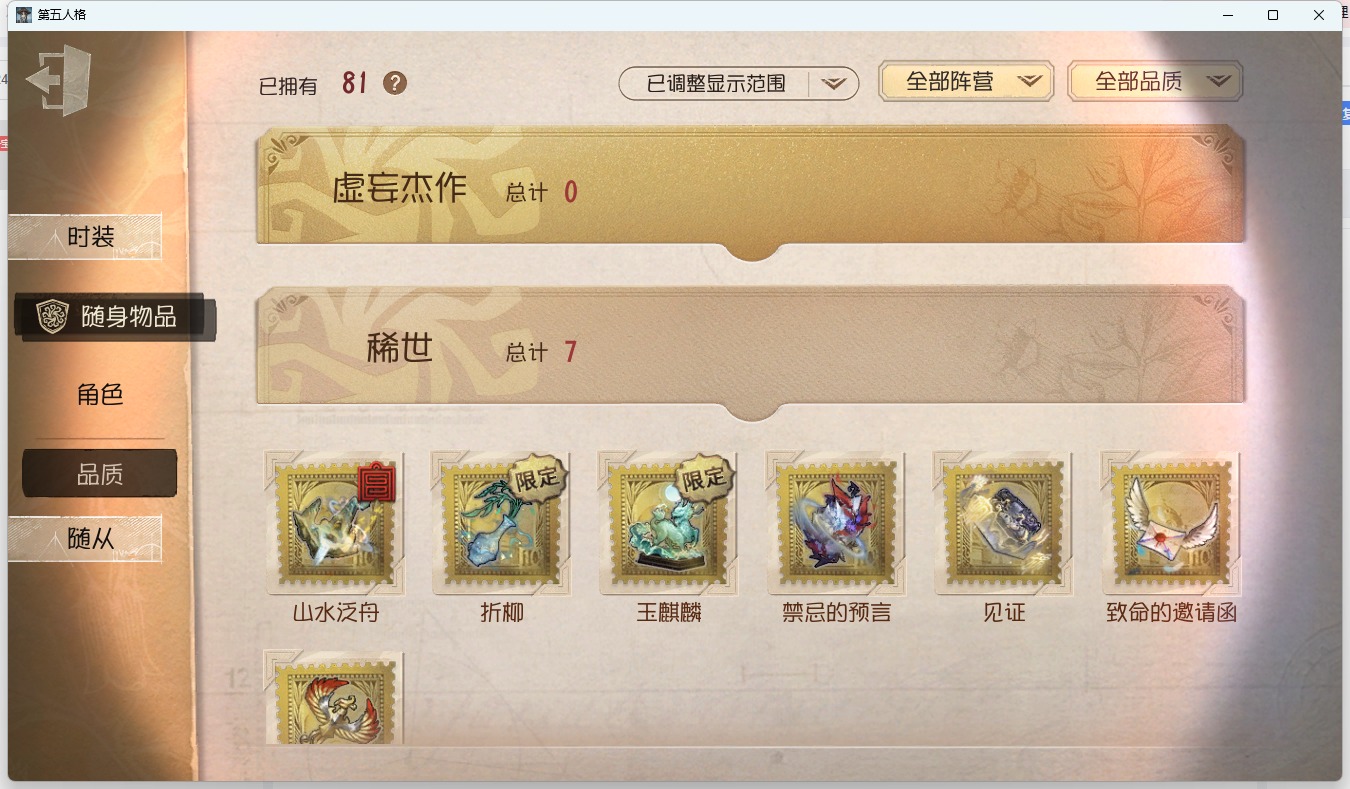Choose the 致命的邀请函 winged envelope
Image resolution: width=1350 pixels, height=789 pixels.
point(1170,523)
